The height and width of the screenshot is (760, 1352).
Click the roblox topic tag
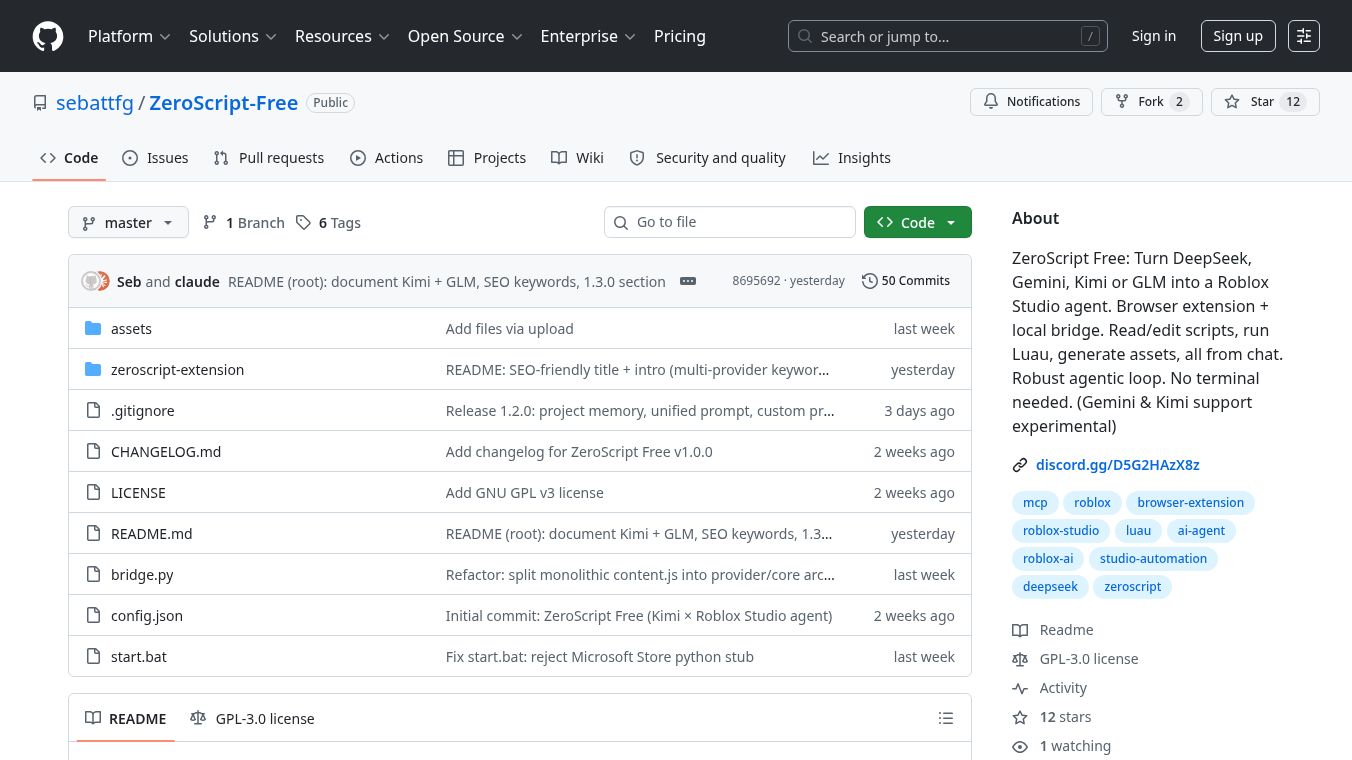(x=1092, y=503)
